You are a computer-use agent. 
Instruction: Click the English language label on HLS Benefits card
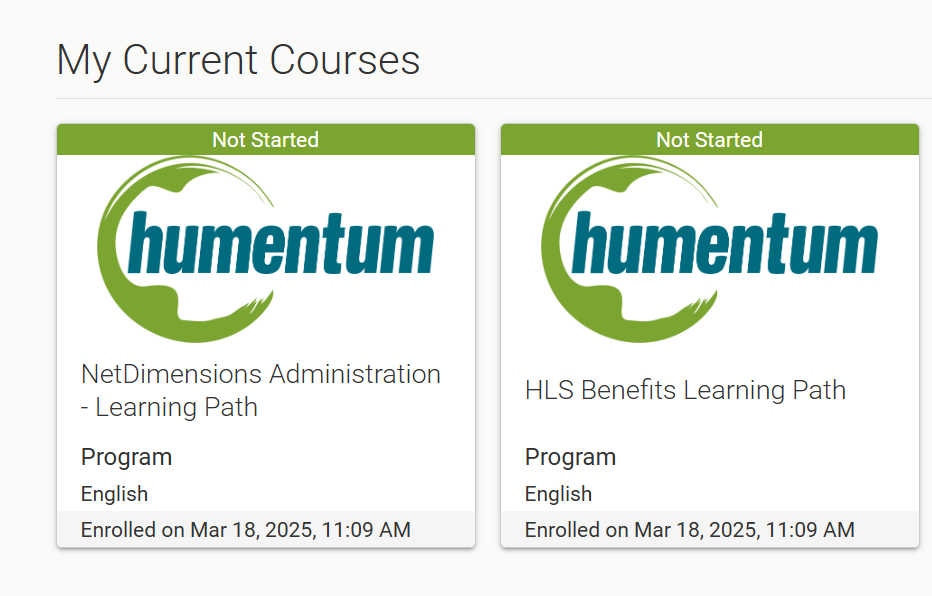tap(558, 494)
